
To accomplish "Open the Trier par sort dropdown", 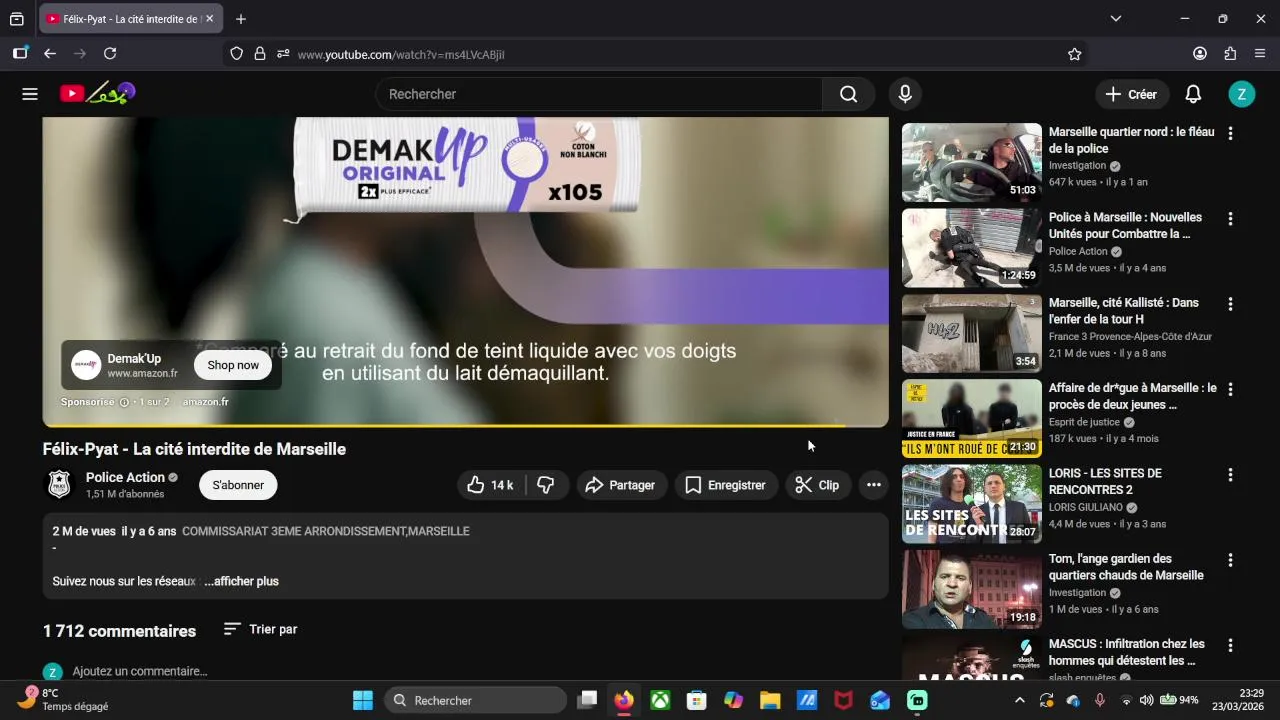I will click(x=260, y=629).
